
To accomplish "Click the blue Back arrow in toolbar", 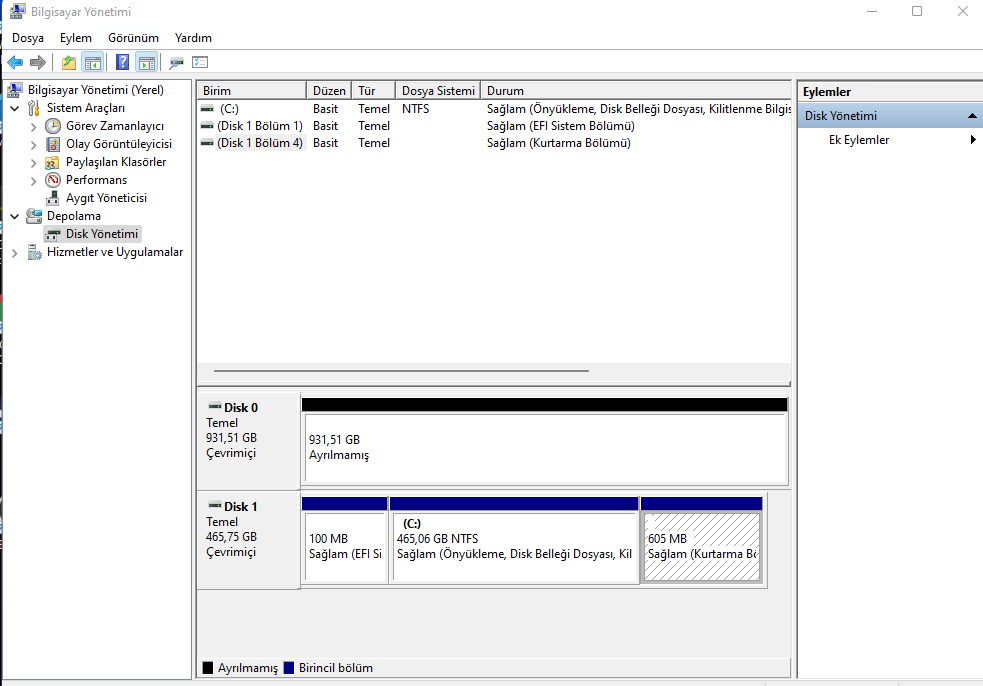I will pos(15,63).
